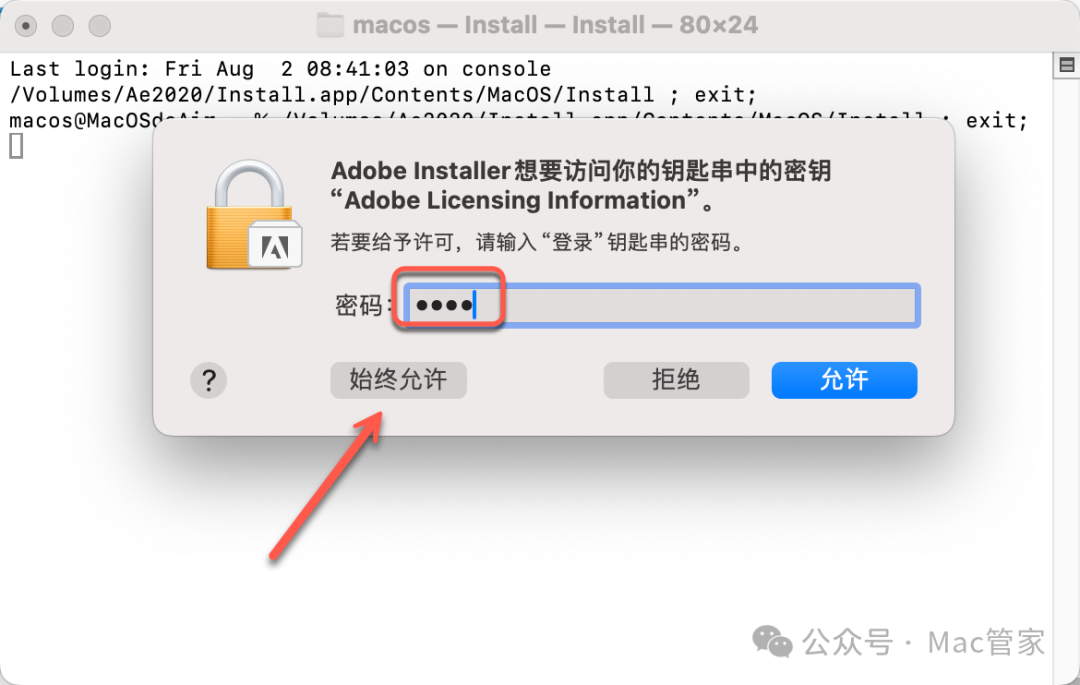
Task: Click the 拒绝 (Deny) button
Action: [676, 380]
